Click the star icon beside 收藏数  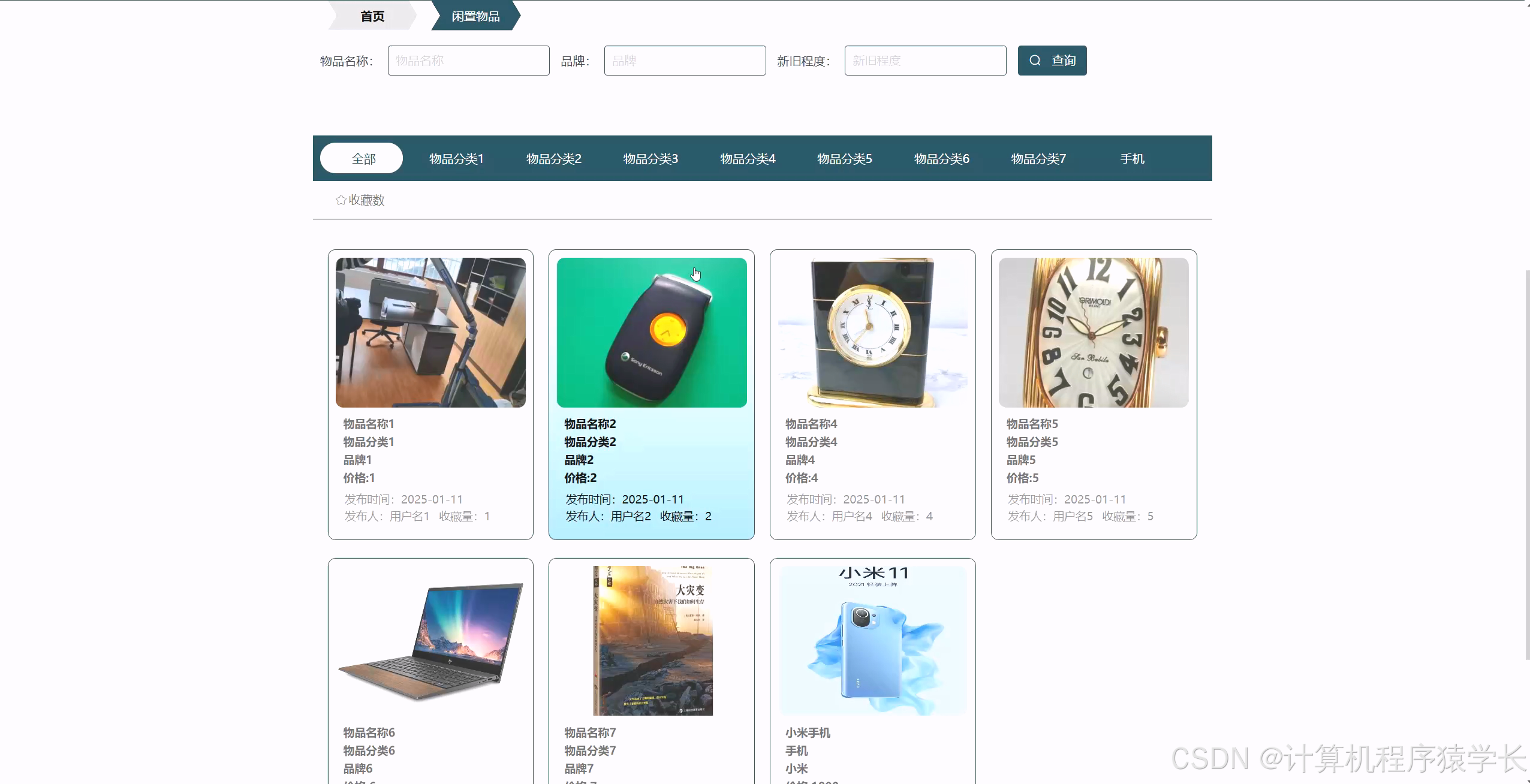coord(341,200)
